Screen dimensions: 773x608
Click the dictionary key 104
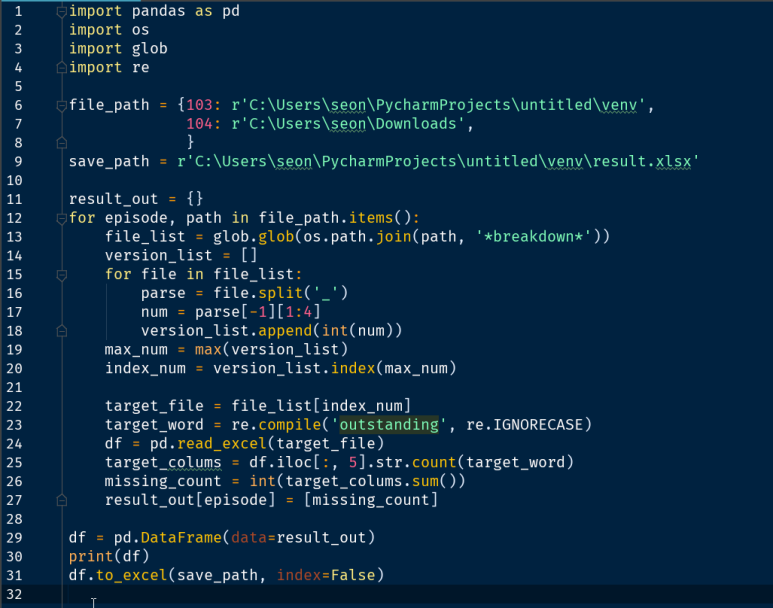coord(200,124)
